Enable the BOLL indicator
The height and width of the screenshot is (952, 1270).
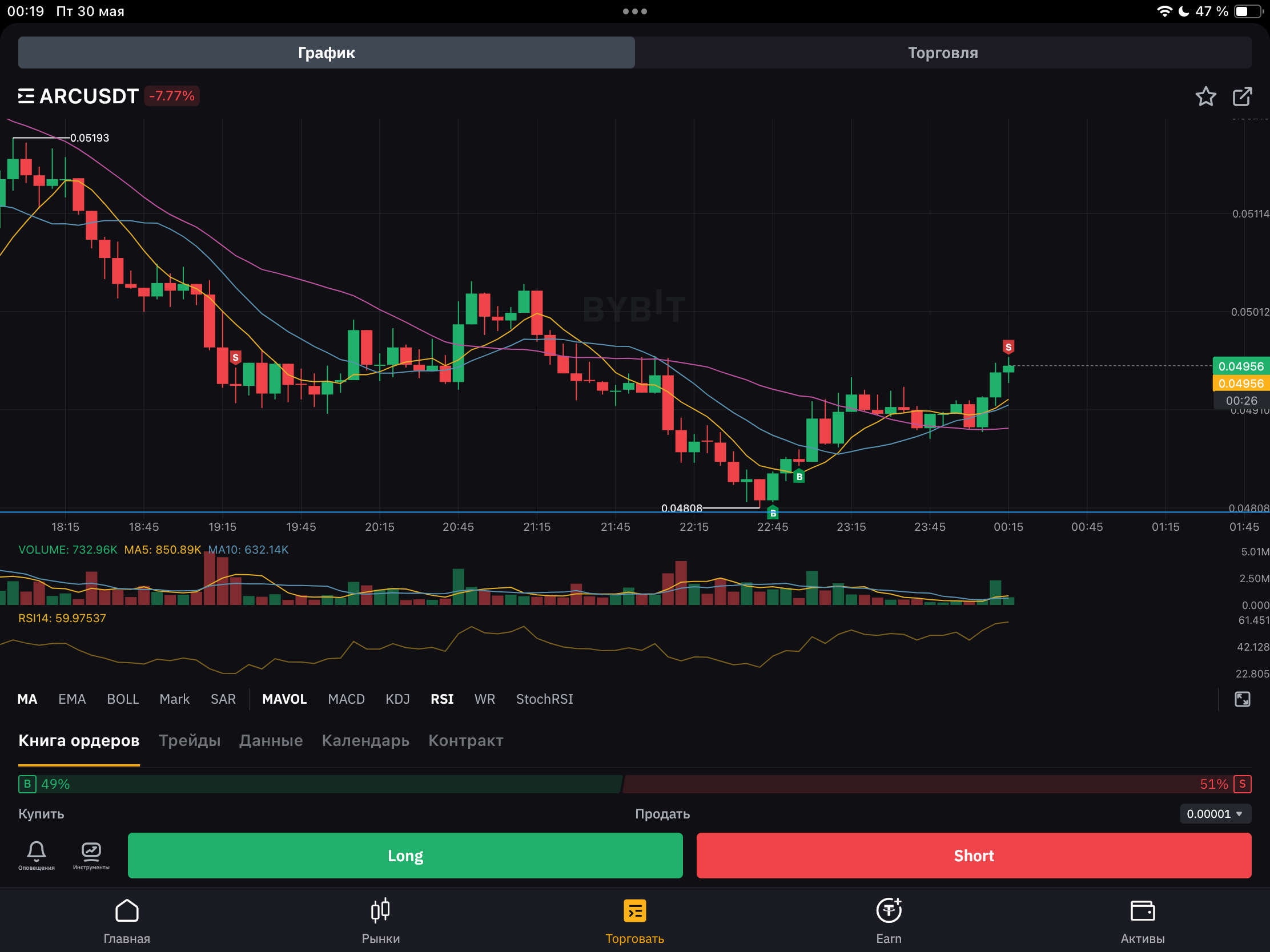(x=122, y=699)
